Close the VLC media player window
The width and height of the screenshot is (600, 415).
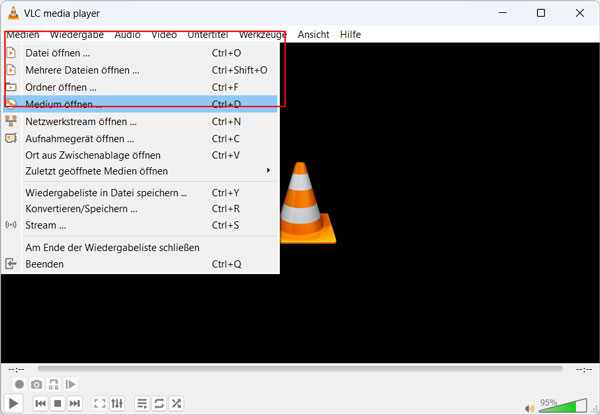coord(580,13)
